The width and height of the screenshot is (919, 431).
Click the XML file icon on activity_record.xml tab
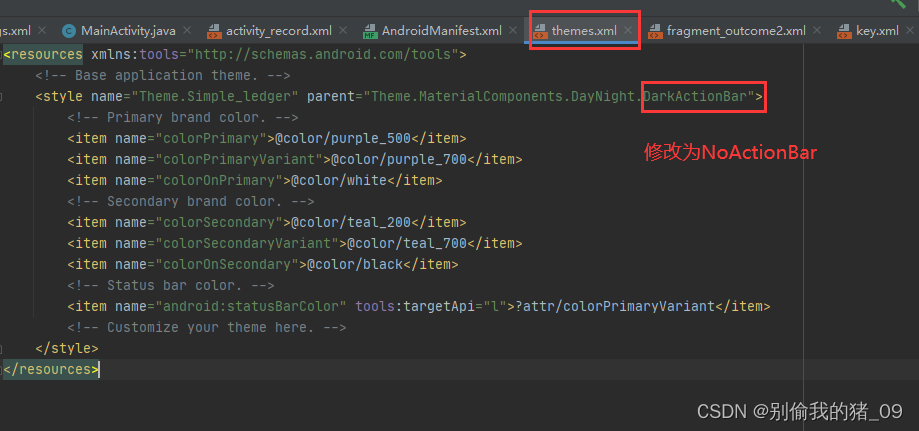click(x=214, y=31)
